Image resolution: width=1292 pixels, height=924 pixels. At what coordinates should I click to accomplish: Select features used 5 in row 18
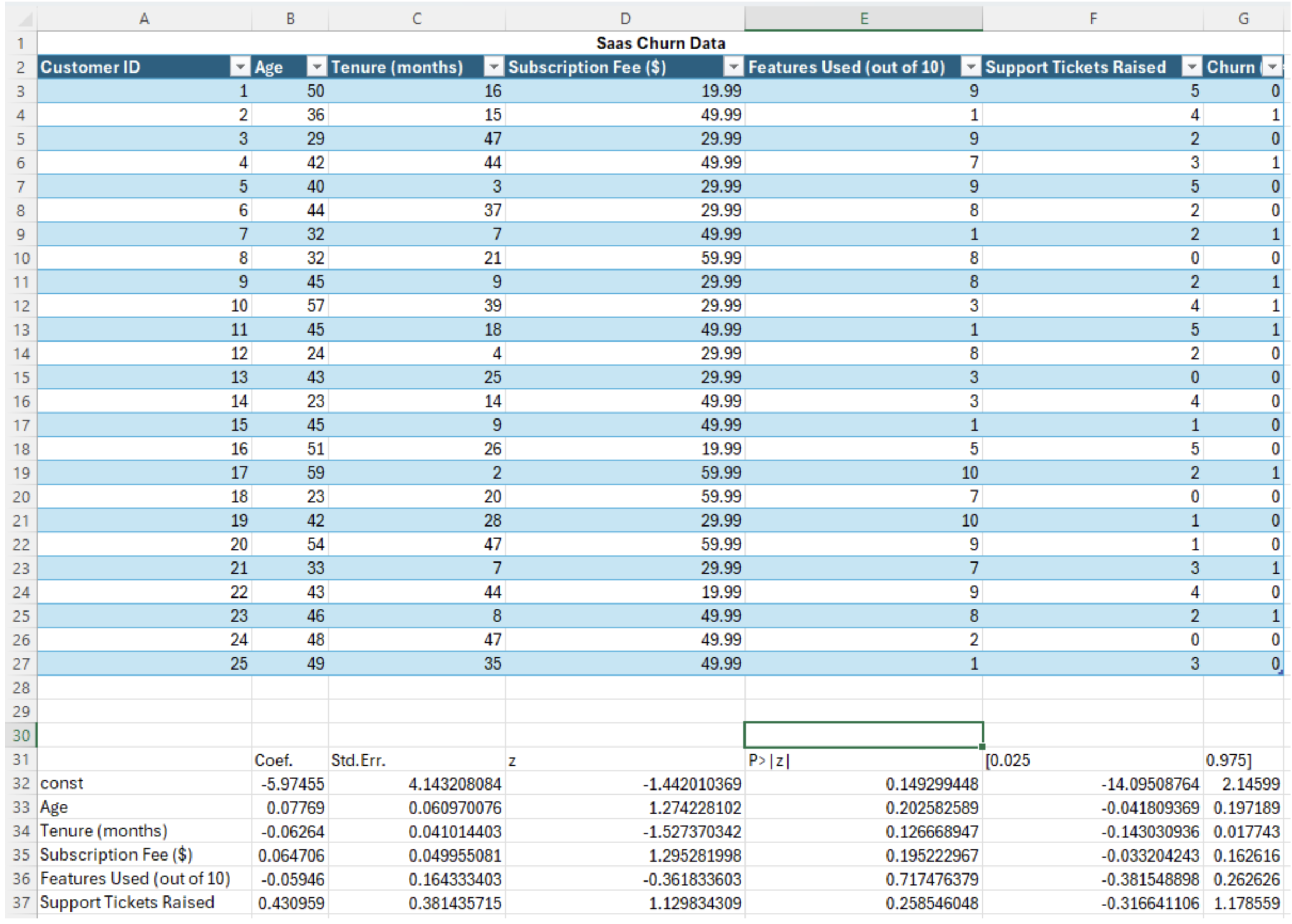click(x=864, y=449)
